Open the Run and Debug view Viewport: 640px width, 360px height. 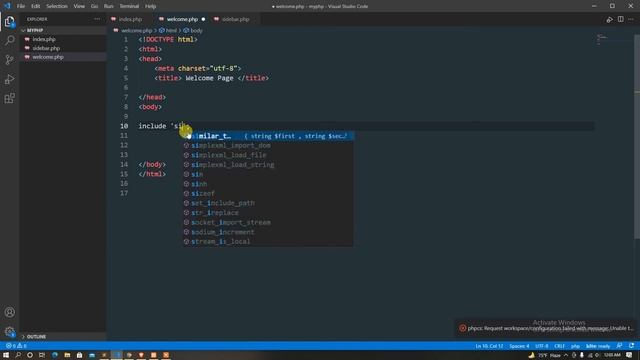click(x=9, y=79)
